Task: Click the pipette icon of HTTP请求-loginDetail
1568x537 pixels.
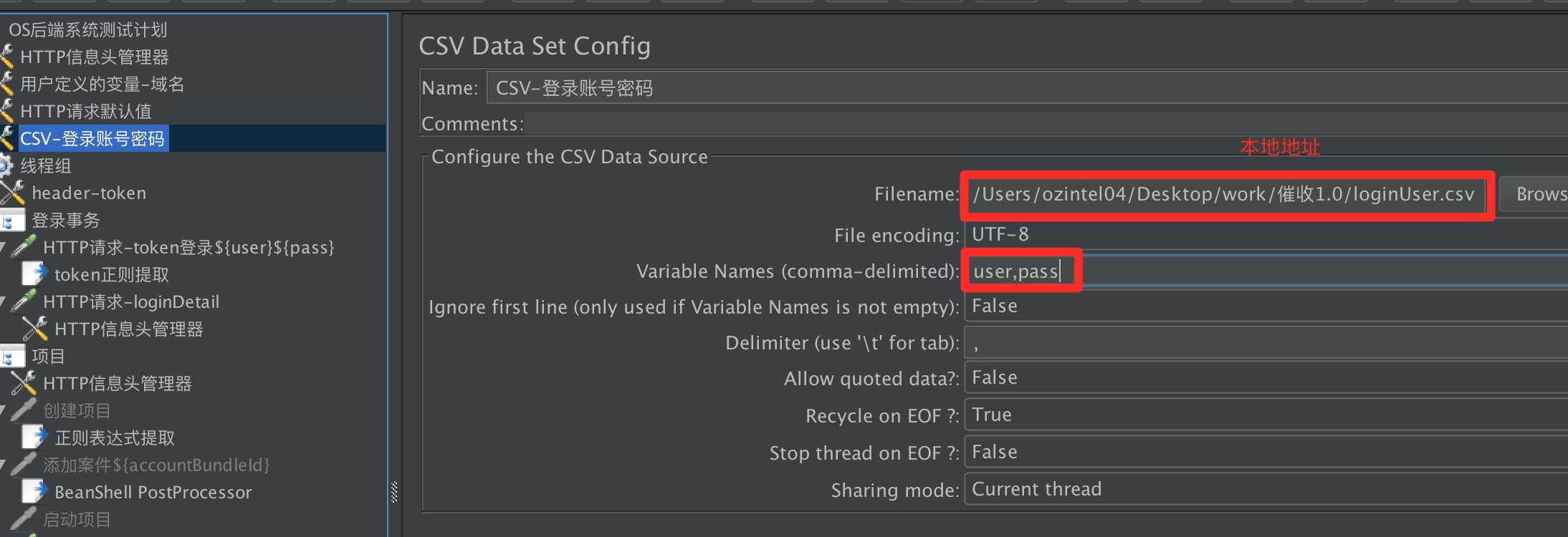Action: (x=24, y=301)
